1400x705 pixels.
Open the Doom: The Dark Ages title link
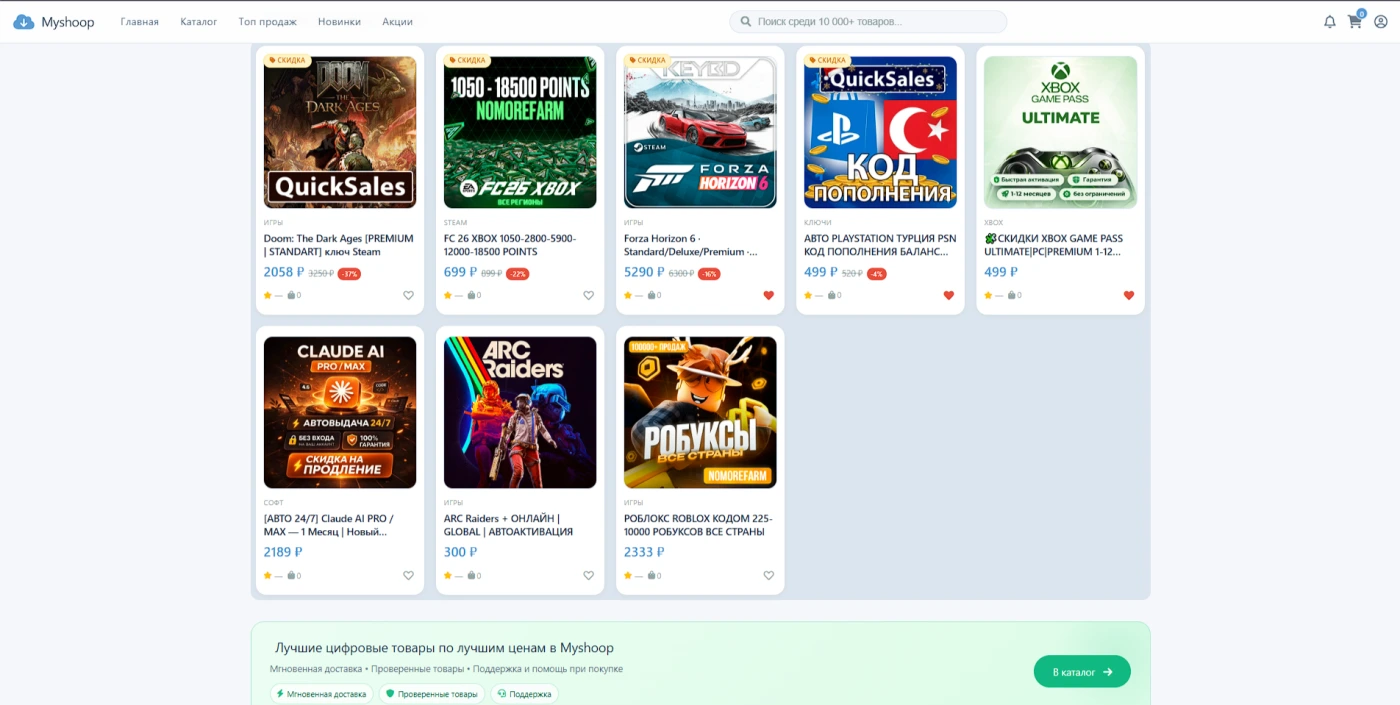(338, 245)
